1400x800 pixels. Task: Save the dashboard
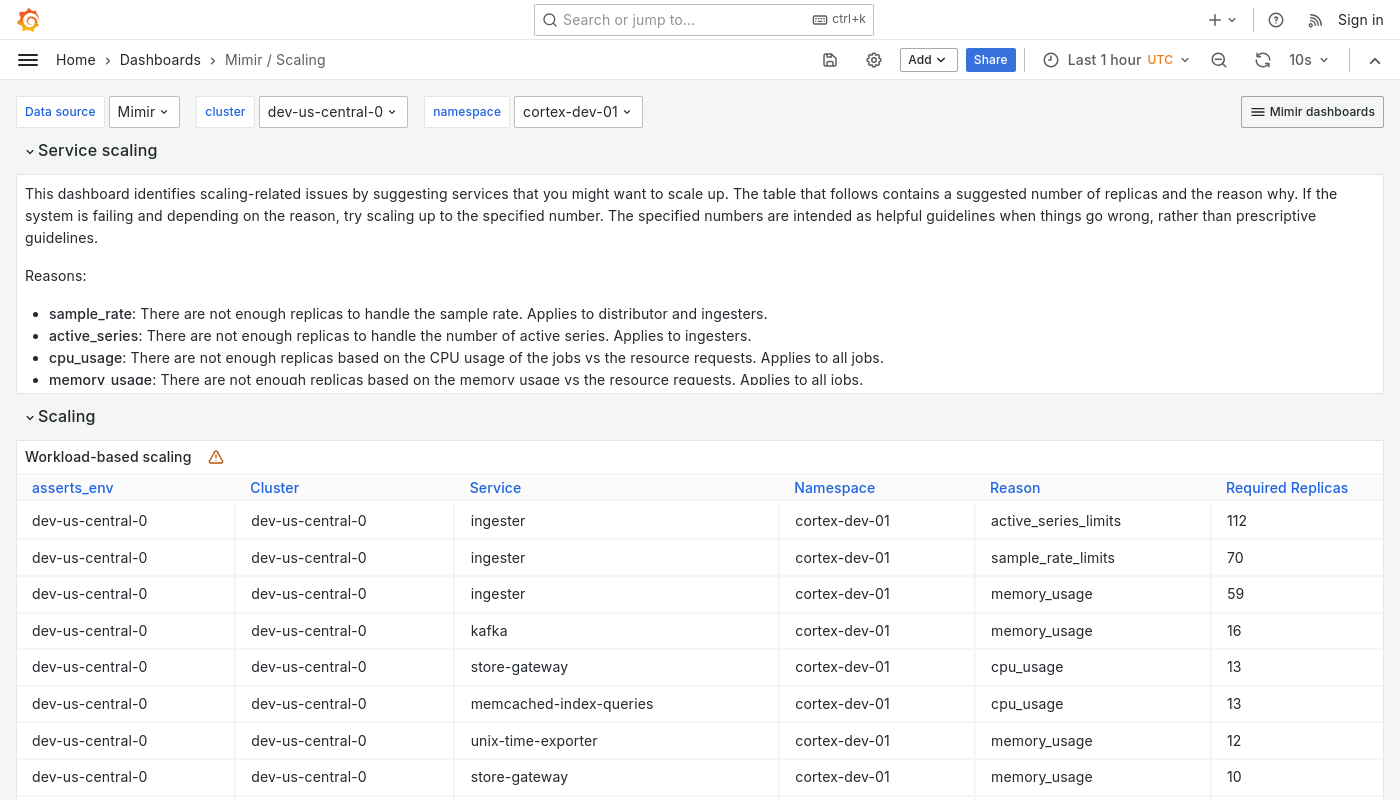coord(830,59)
